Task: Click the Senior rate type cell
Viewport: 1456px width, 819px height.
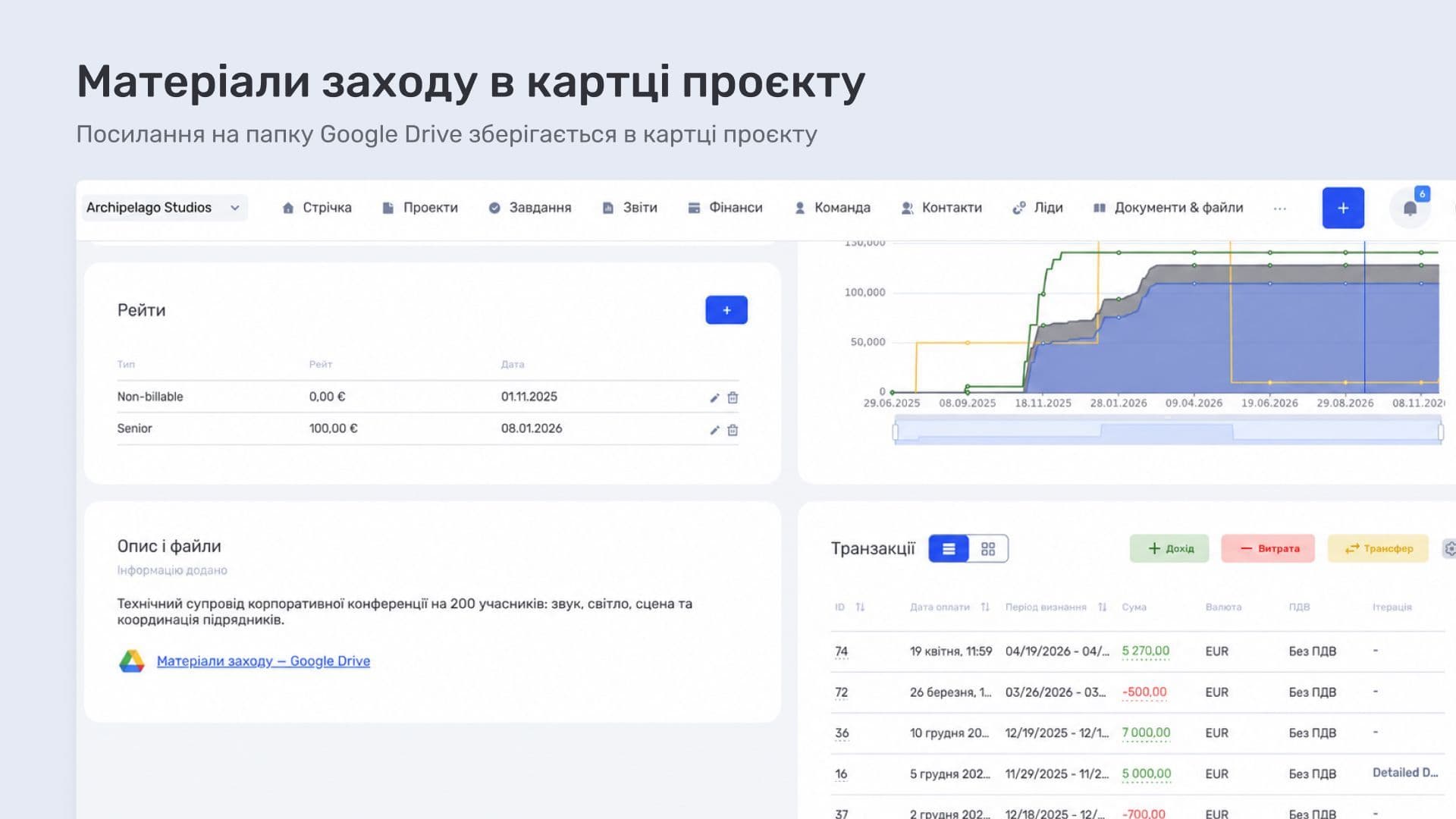Action: pyautogui.click(x=134, y=428)
